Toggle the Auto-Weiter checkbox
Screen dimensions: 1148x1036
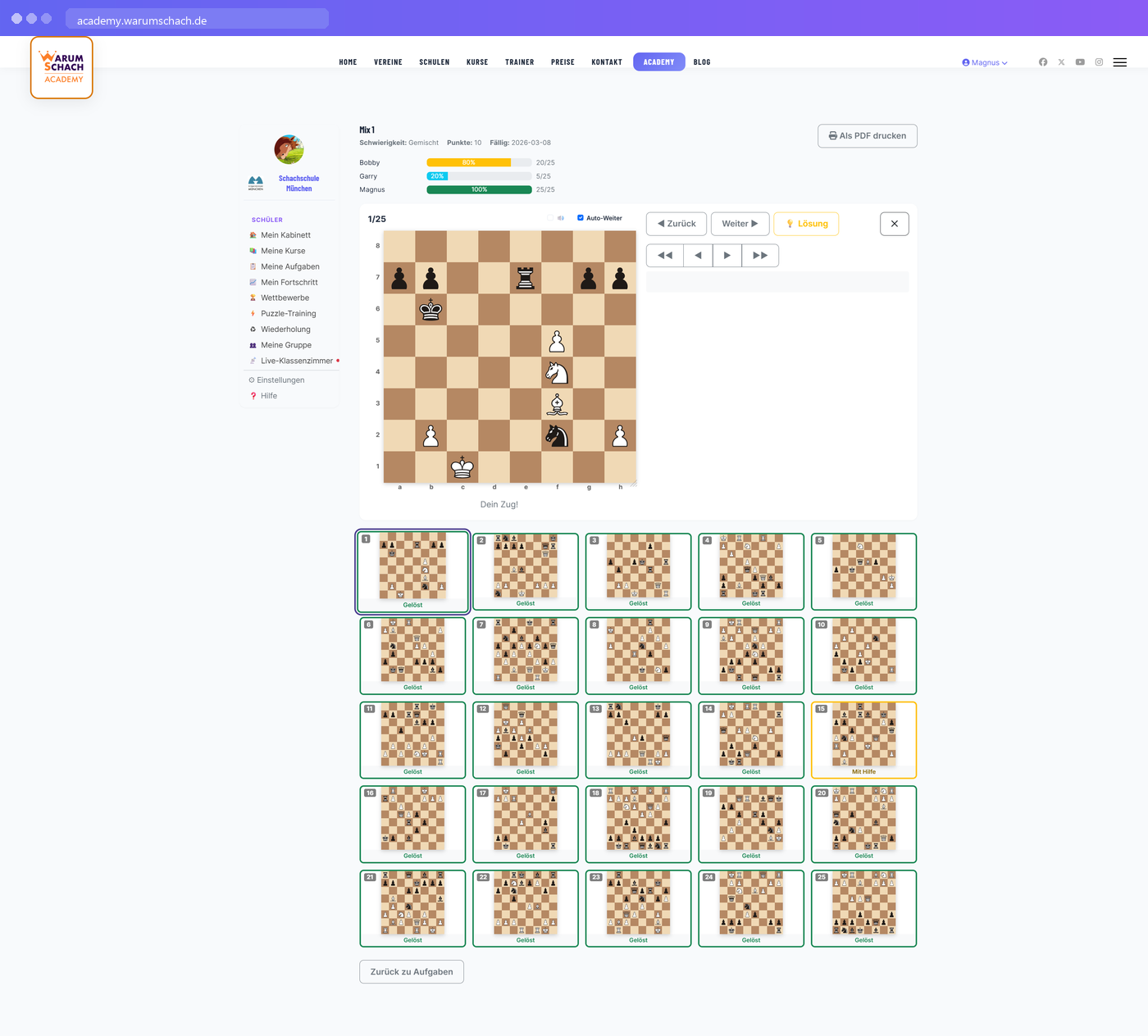[581, 218]
